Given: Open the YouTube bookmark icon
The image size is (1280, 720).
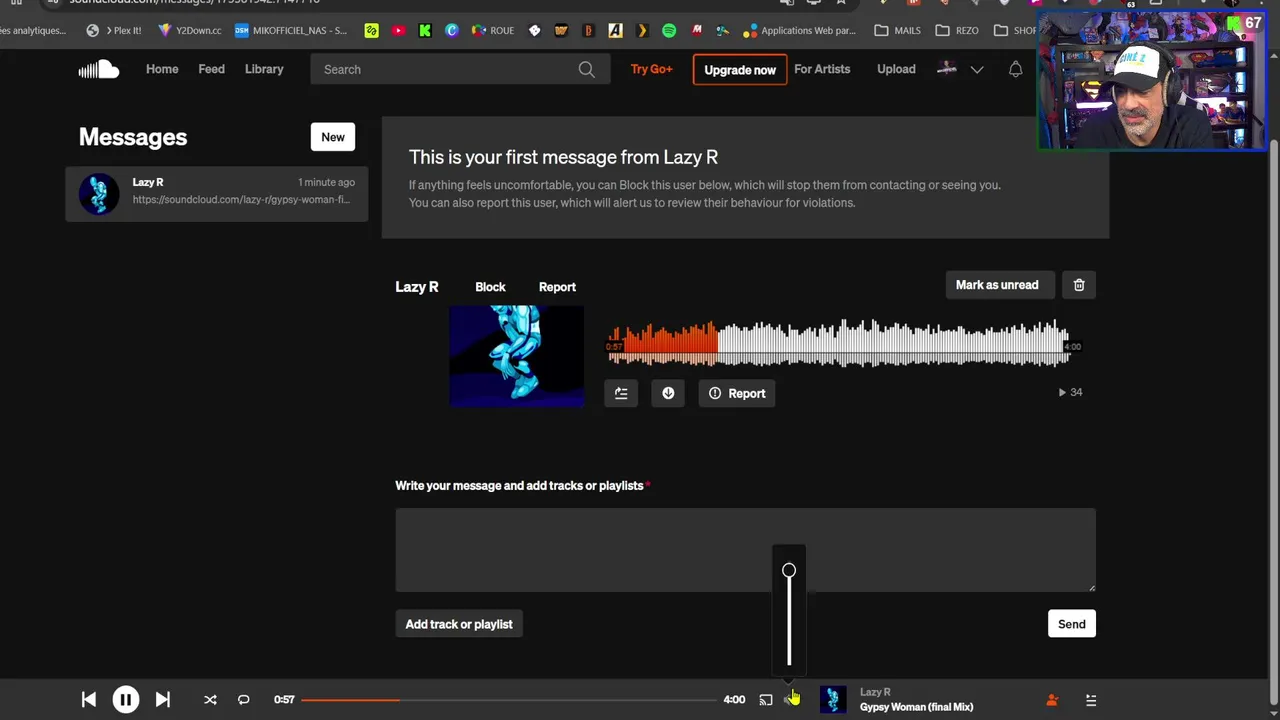Looking at the screenshot, I should point(398,30).
